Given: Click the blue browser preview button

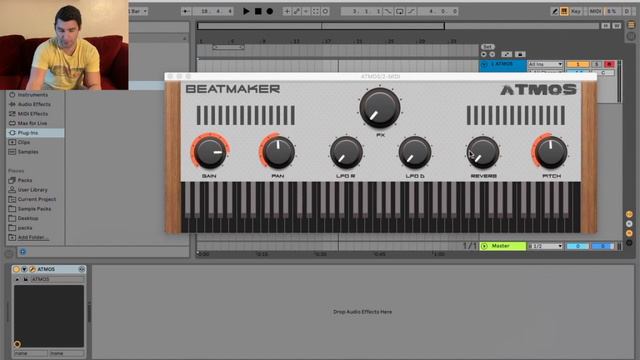Looking at the screenshot, I should (x=23, y=252).
